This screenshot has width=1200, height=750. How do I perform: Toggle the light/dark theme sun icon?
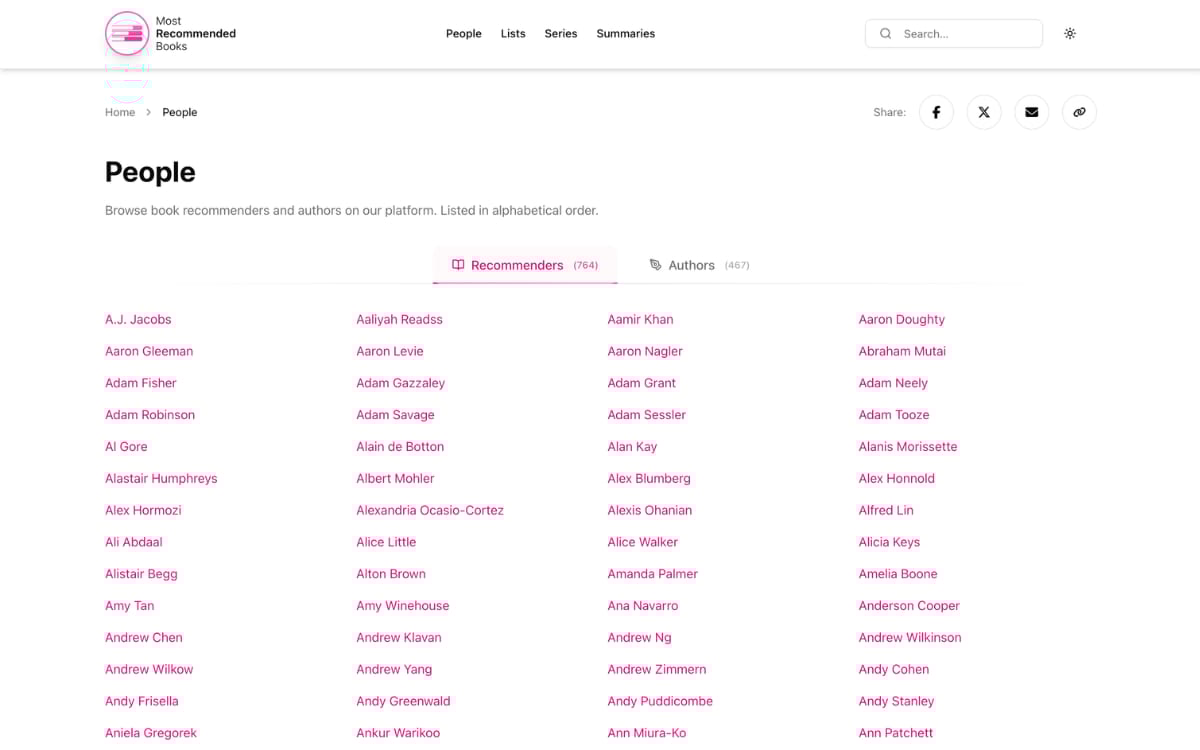(x=1070, y=33)
